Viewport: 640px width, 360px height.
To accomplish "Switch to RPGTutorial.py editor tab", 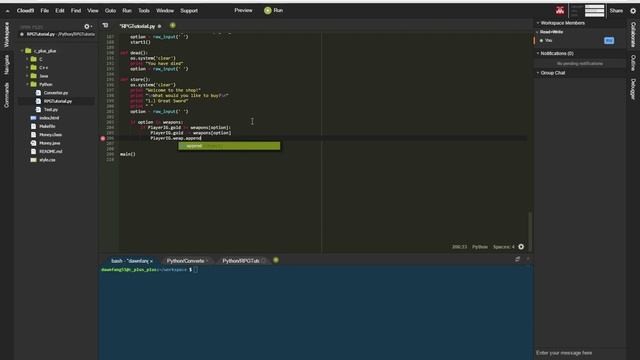I will [x=137, y=26].
